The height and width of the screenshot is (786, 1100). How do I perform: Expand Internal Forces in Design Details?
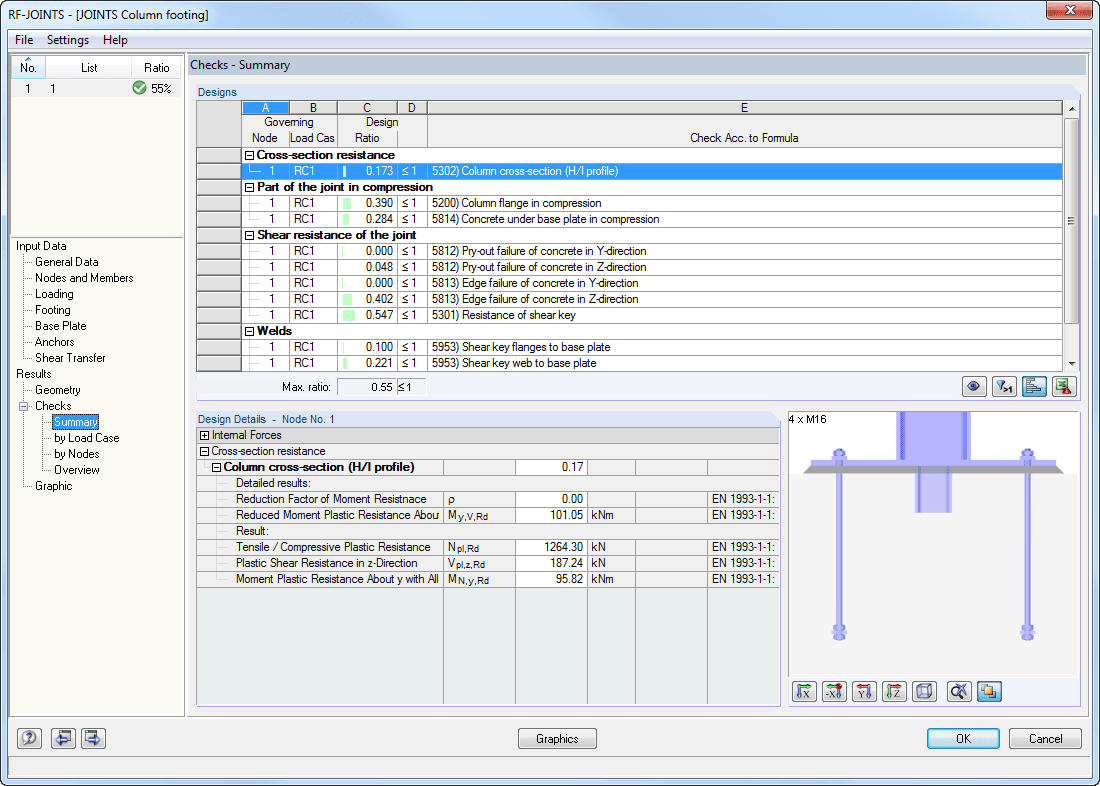pyautogui.click(x=204, y=436)
